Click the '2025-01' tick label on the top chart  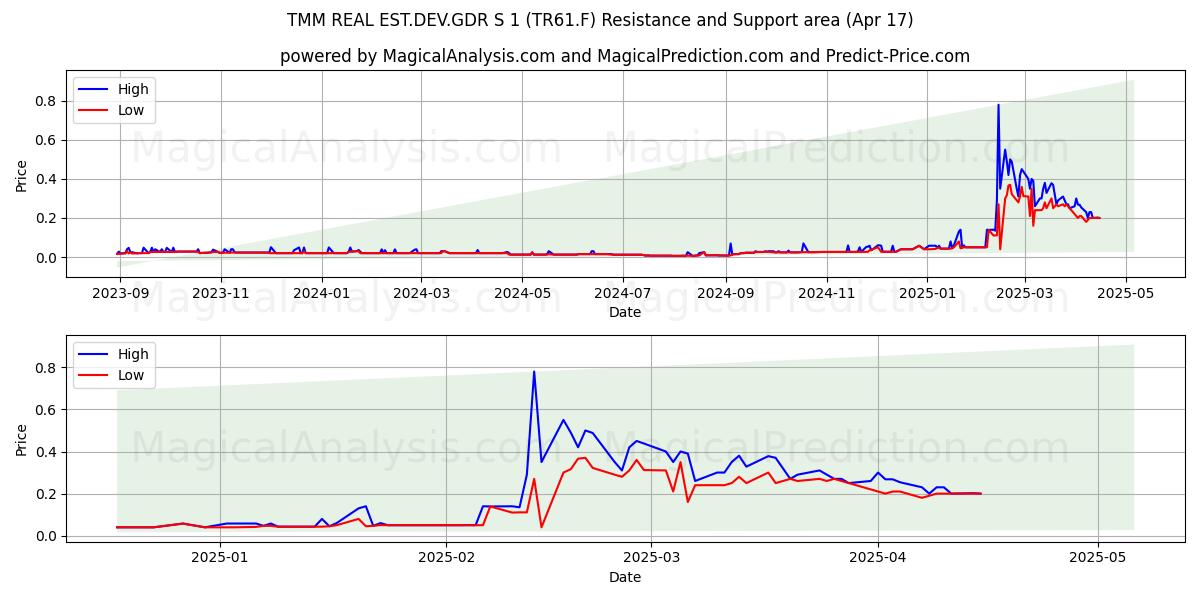click(927, 293)
